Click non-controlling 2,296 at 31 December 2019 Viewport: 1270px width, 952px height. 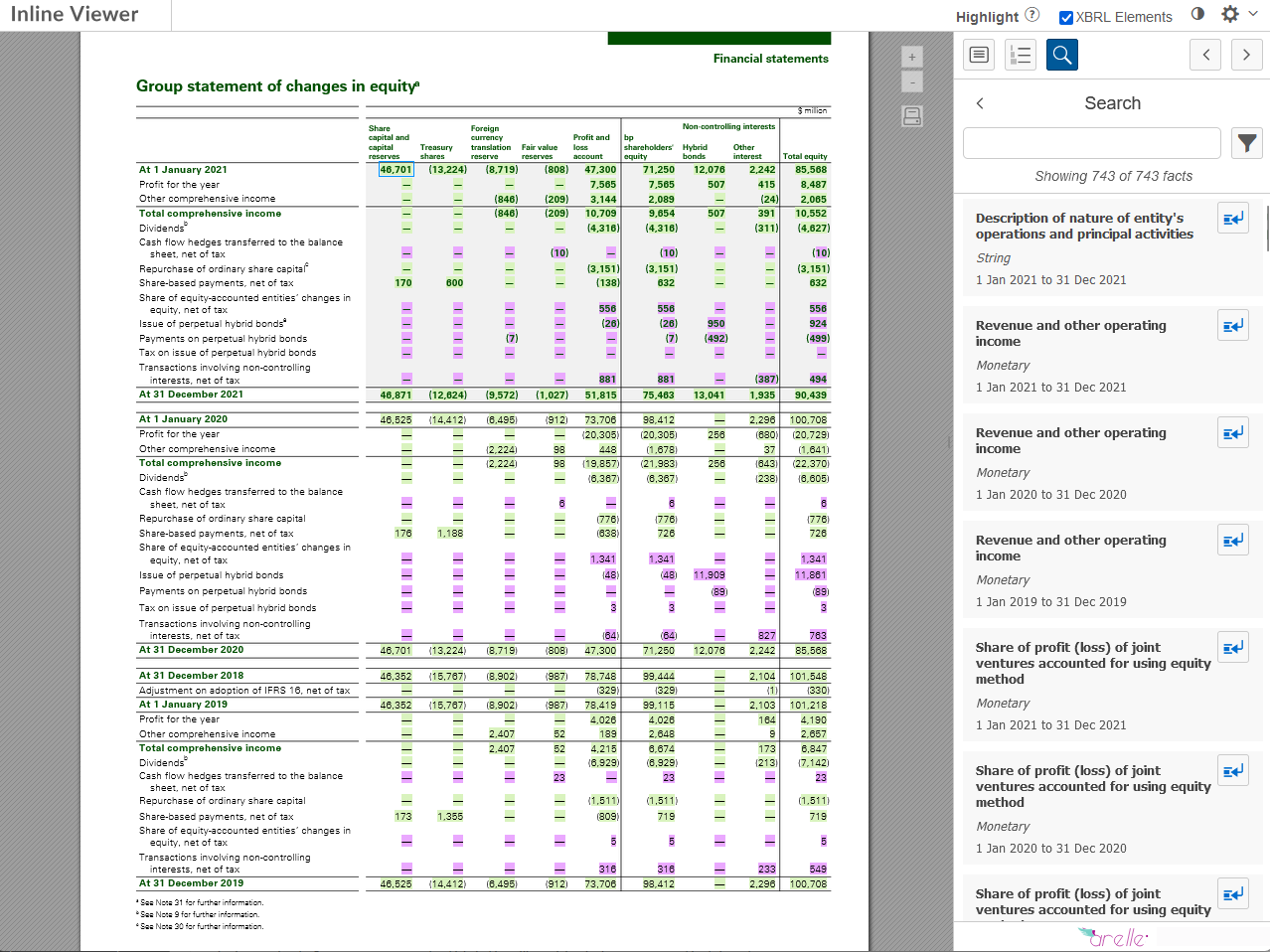762,883
